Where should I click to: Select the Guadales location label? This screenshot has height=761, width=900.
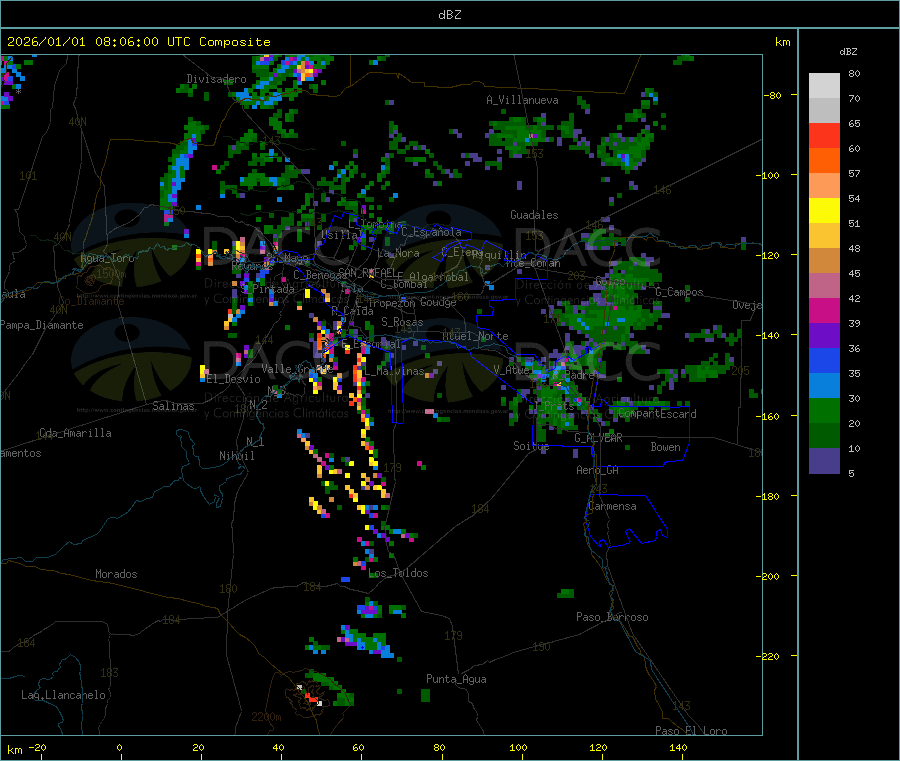tap(534, 215)
